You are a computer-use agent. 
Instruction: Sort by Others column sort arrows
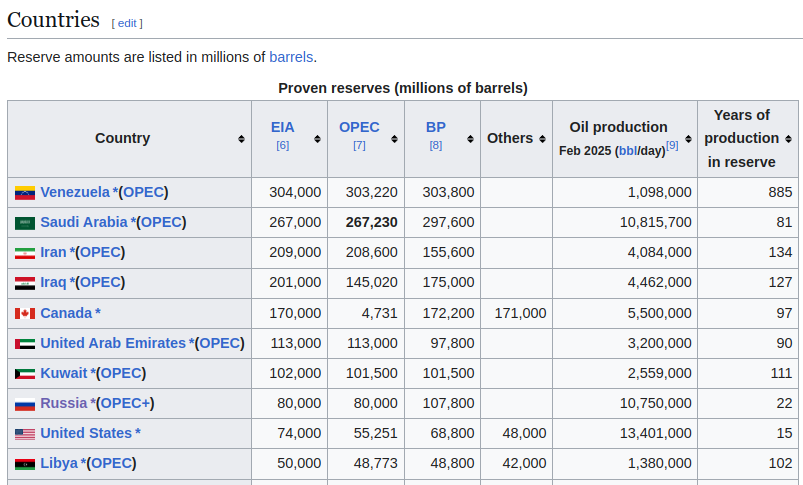point(542,139)
